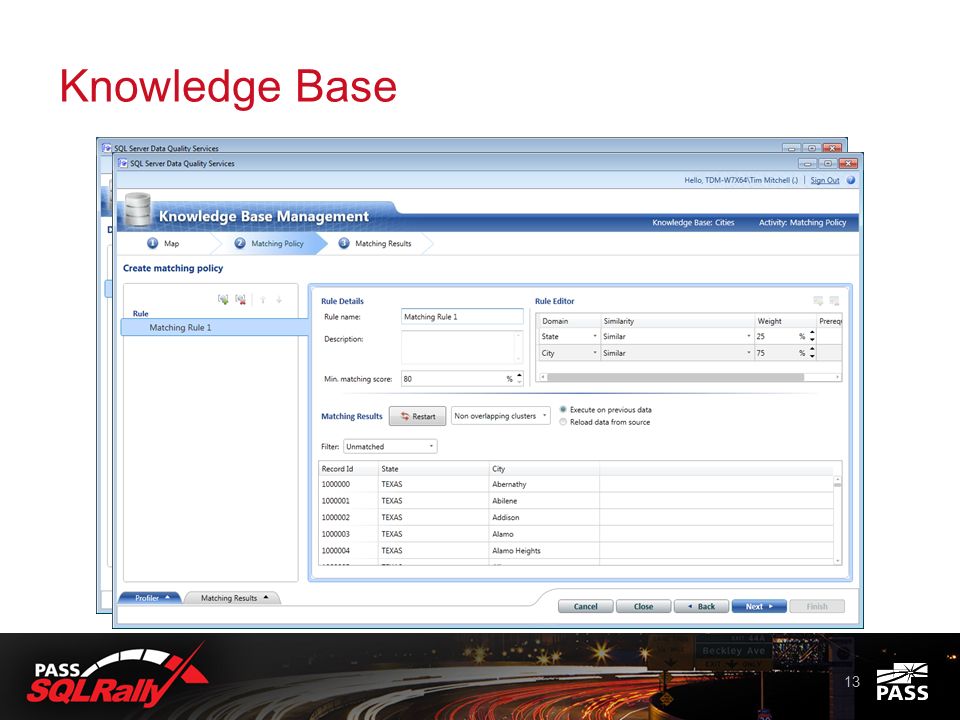960x720 pixels.
Task: Select Matching Rule 1 in rule list
Action: click(x=214, y=328)
